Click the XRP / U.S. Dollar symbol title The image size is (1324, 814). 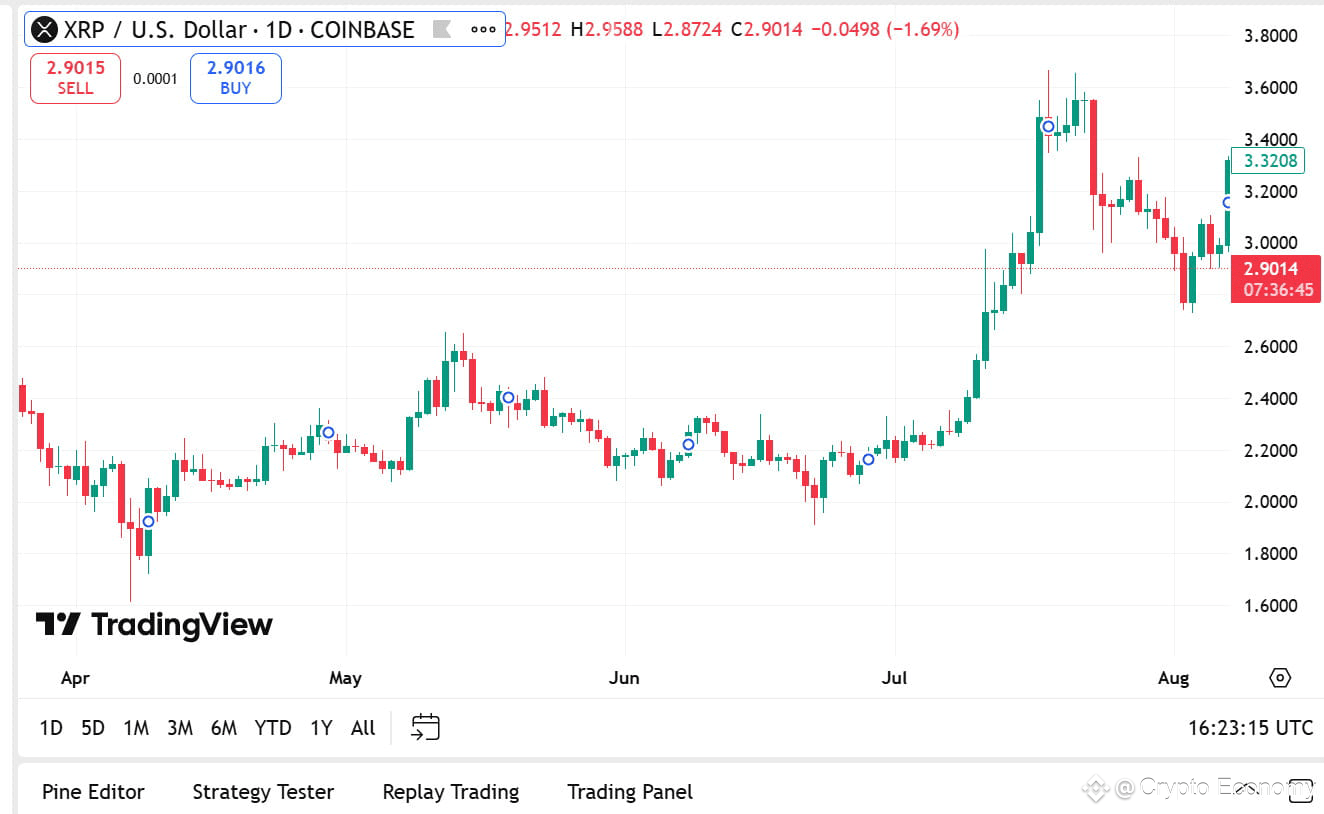239,30
